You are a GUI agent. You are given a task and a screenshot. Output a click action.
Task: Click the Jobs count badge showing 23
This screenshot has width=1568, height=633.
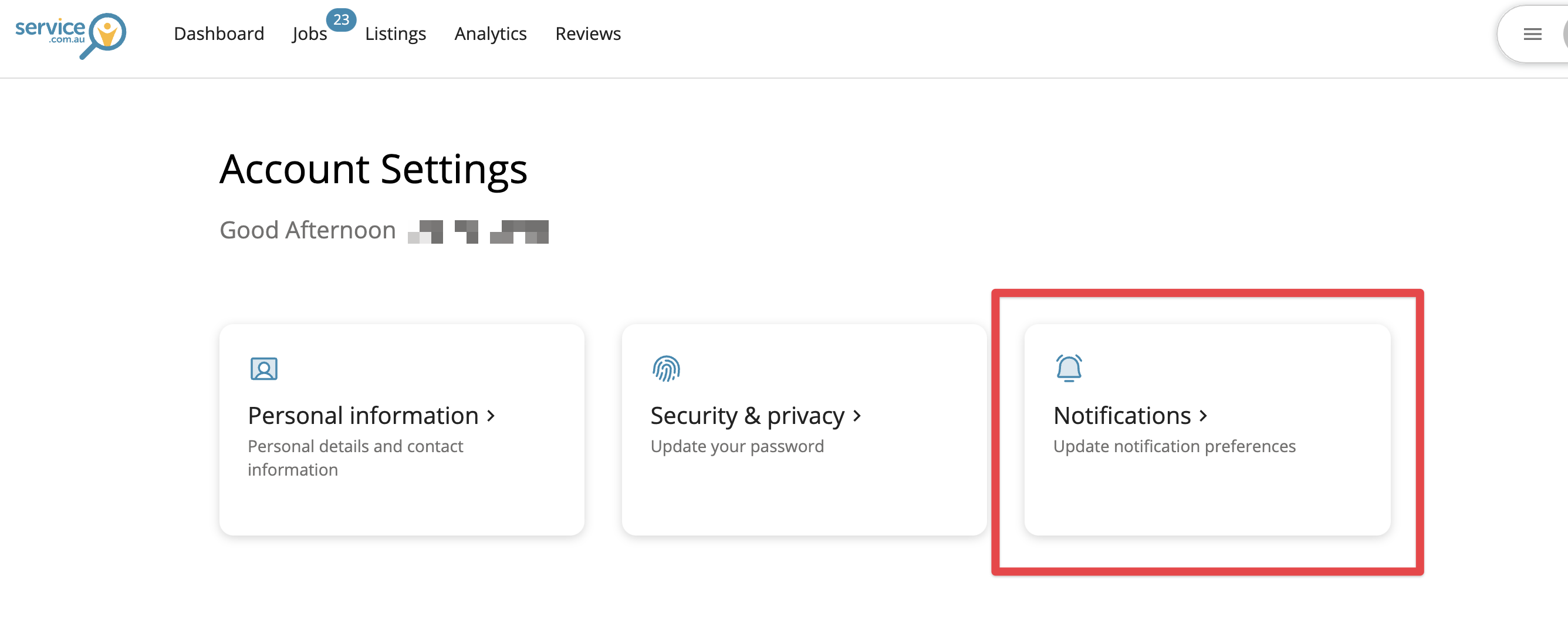(x=341, y=19)
